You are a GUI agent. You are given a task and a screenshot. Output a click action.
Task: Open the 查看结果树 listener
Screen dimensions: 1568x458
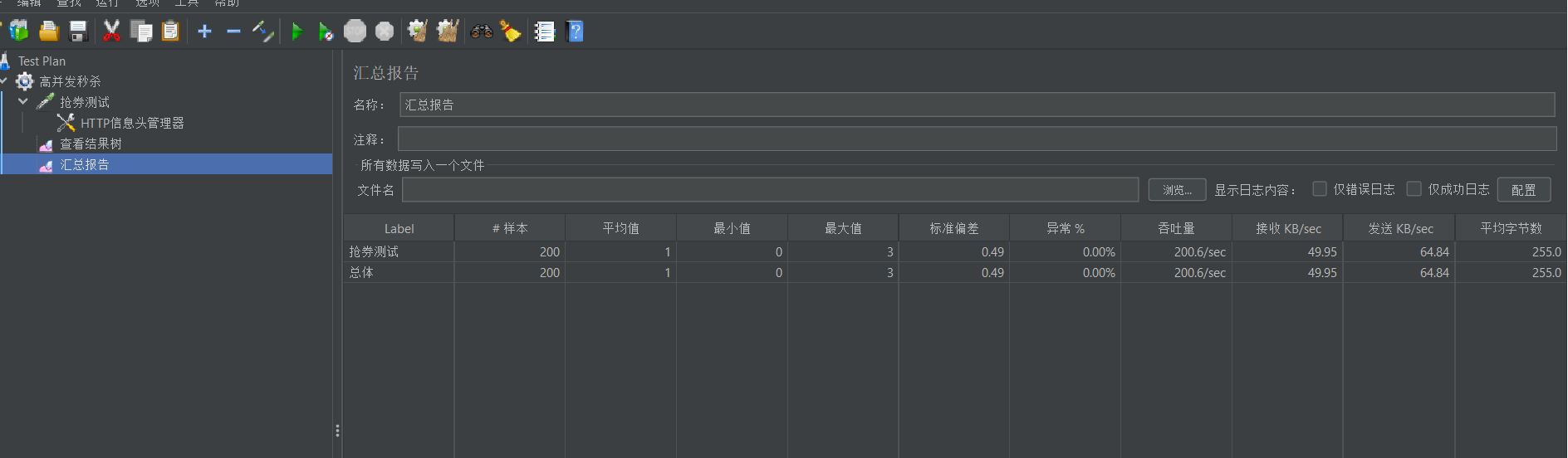(x=91, y=144)
